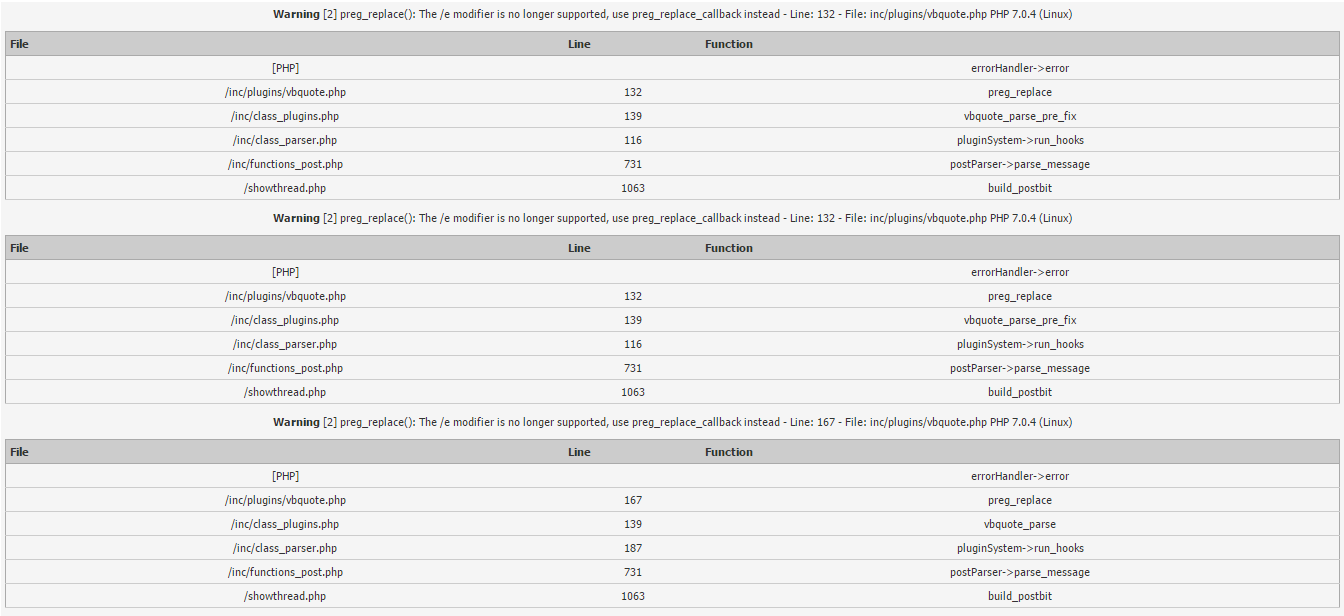Select the line number 187 cell

tap(632, 548)
